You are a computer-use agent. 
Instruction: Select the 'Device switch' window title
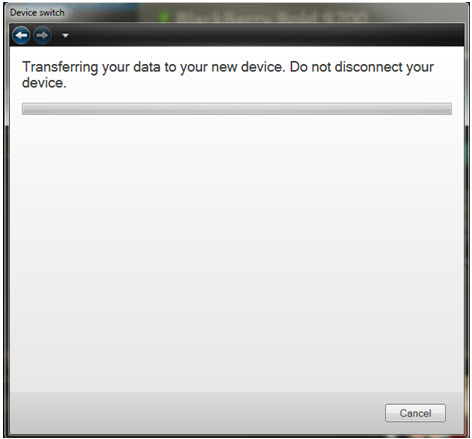pos(37,13)
